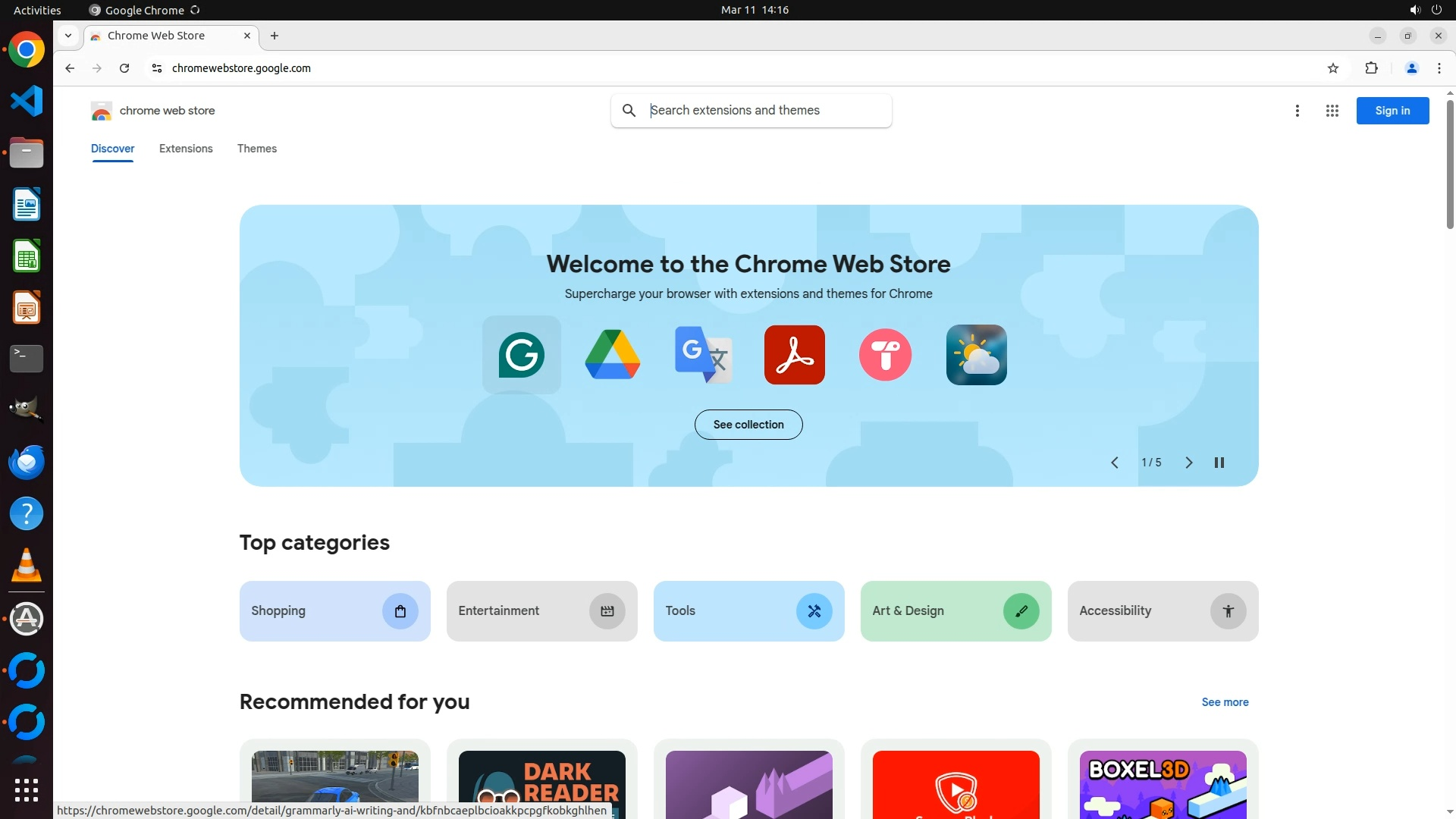1456x819 pixels.
Task: Switch to the Extensions tab
Action: pyautogui.click(x=186, y=149)
